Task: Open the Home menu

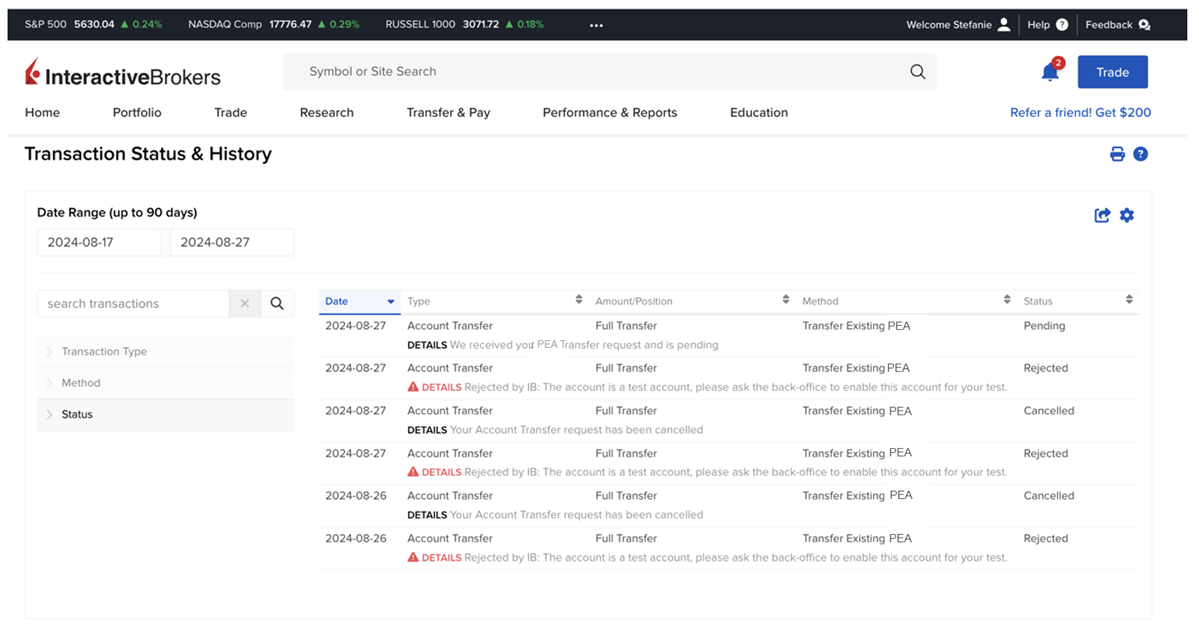Action: [42, 112]
